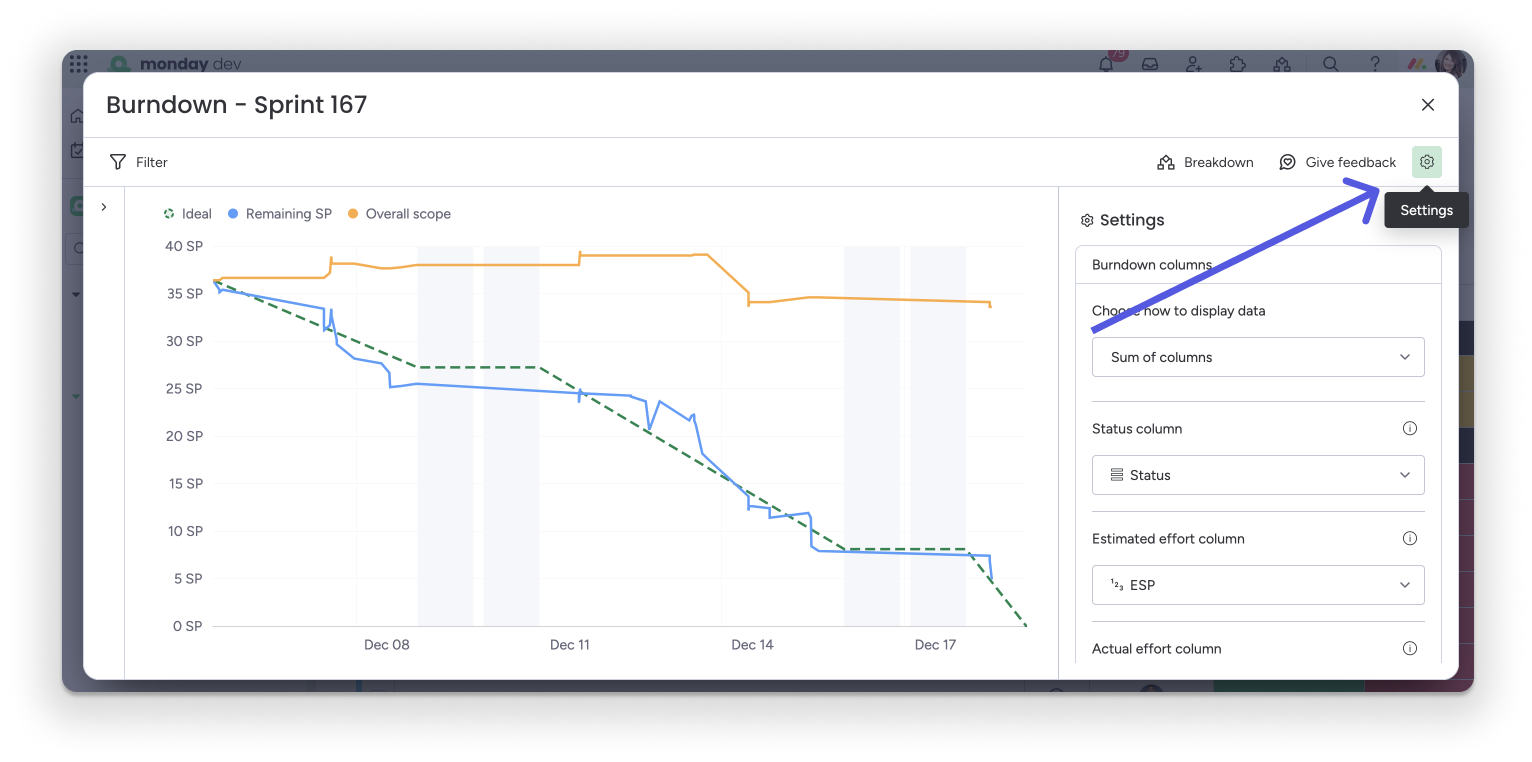Open the notifications bell with 79 alerts
This screenshot has height=762, width=1532.
1106,63
